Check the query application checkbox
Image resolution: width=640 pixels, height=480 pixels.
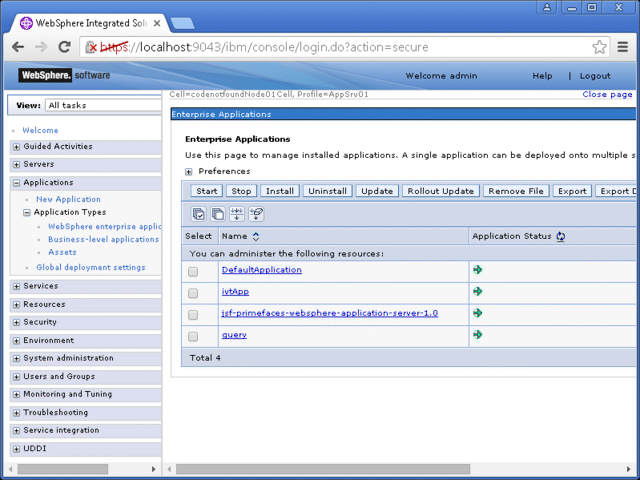(194, 336)
